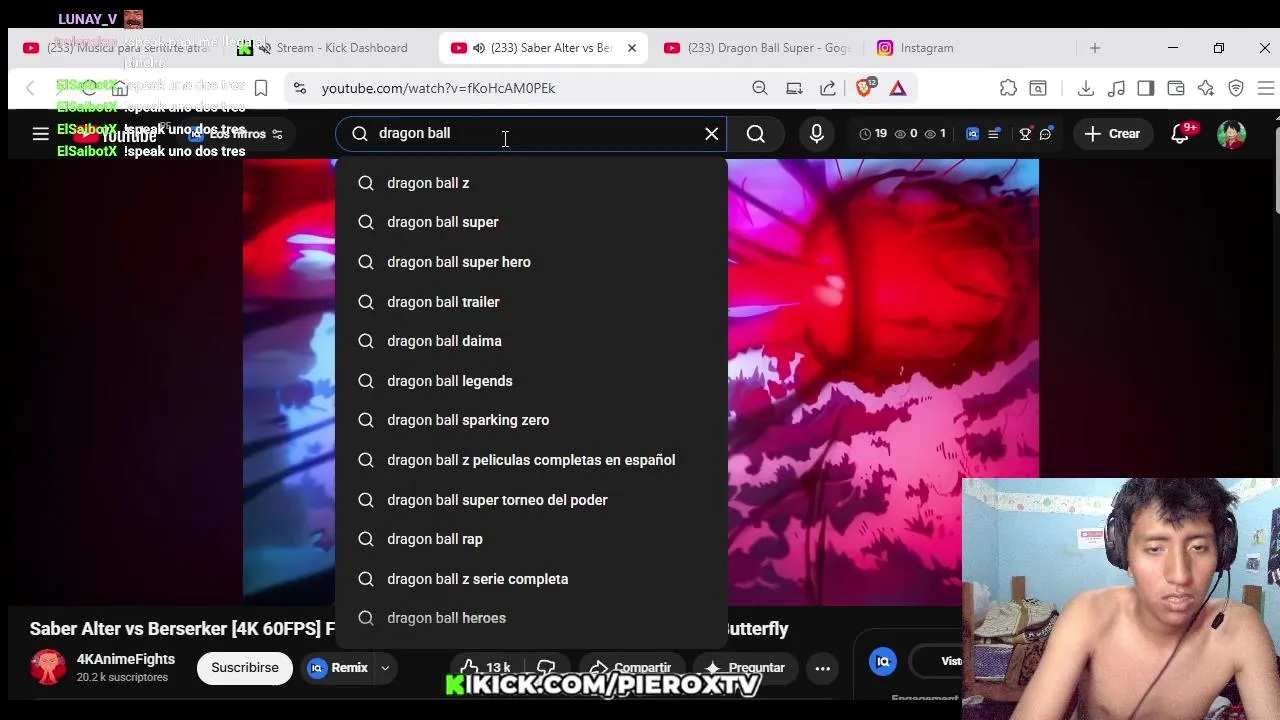Screen dimensions: 1280x720
Task: Open more actions three-dot menu
Action: tap(823, 668)
